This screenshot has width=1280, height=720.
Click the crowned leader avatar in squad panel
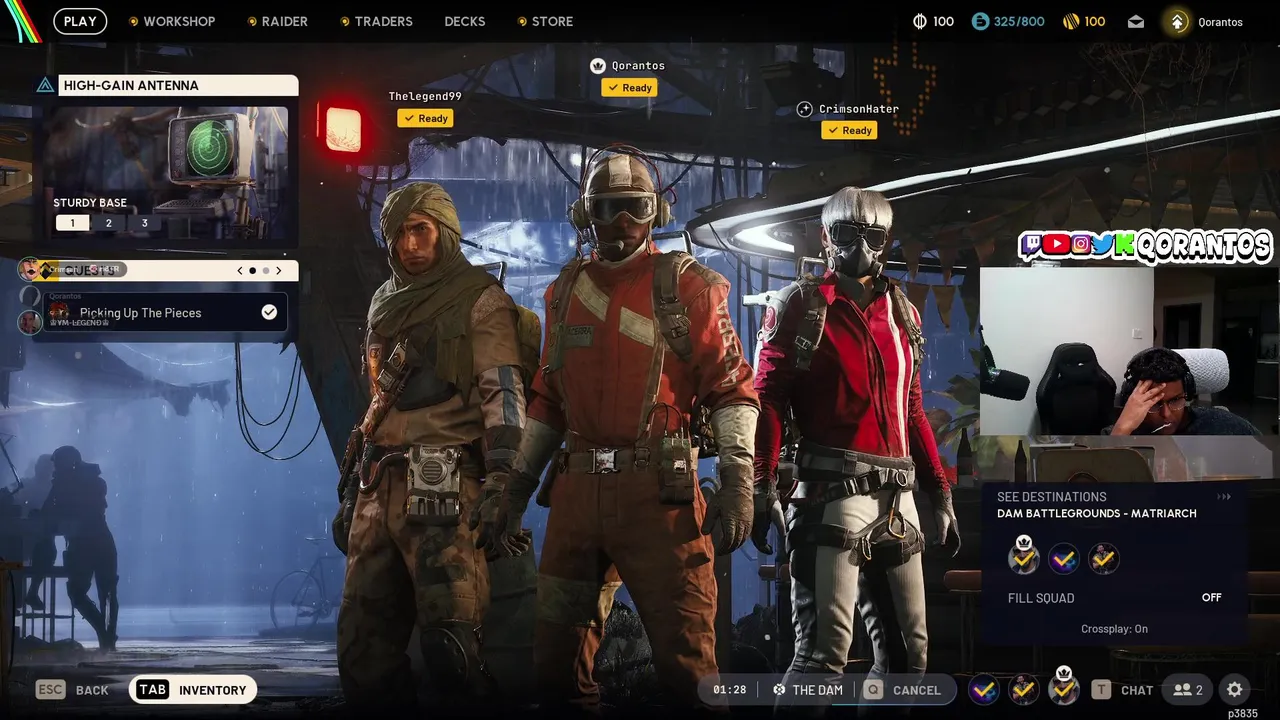(1023, 558)
